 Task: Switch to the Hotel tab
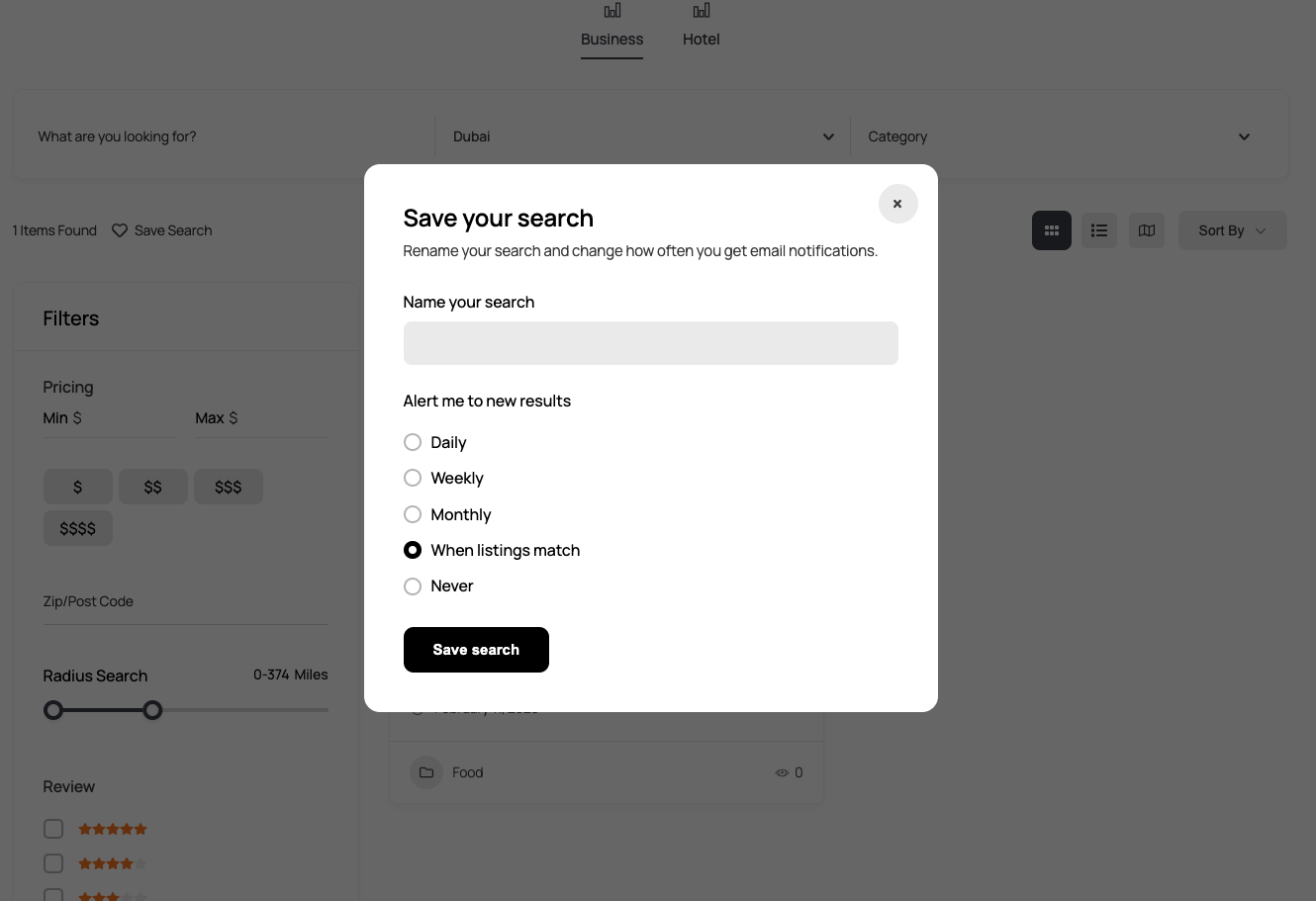[701, 40]
